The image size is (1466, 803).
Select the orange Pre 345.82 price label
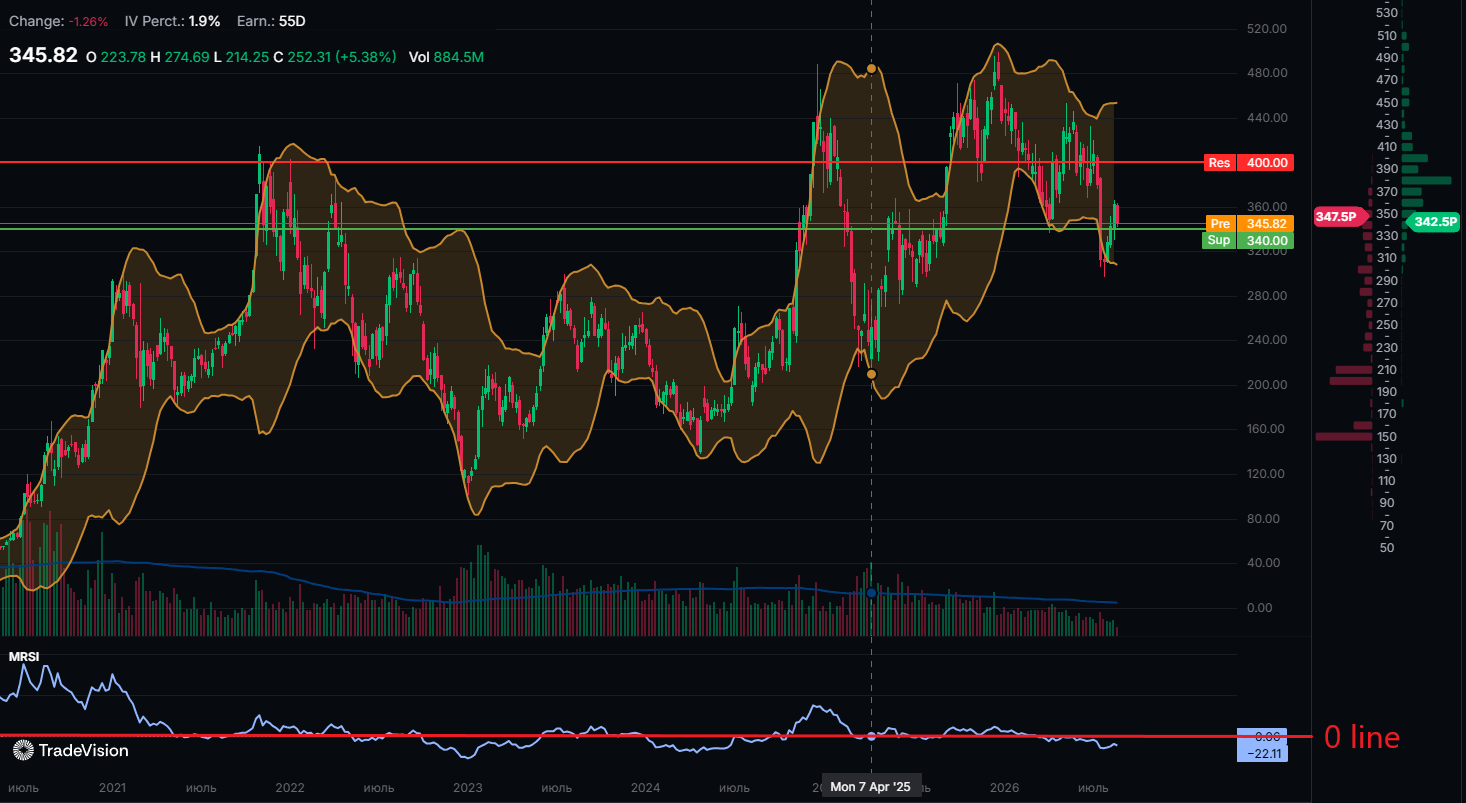pyautogui.click(x=1248, y=224)
